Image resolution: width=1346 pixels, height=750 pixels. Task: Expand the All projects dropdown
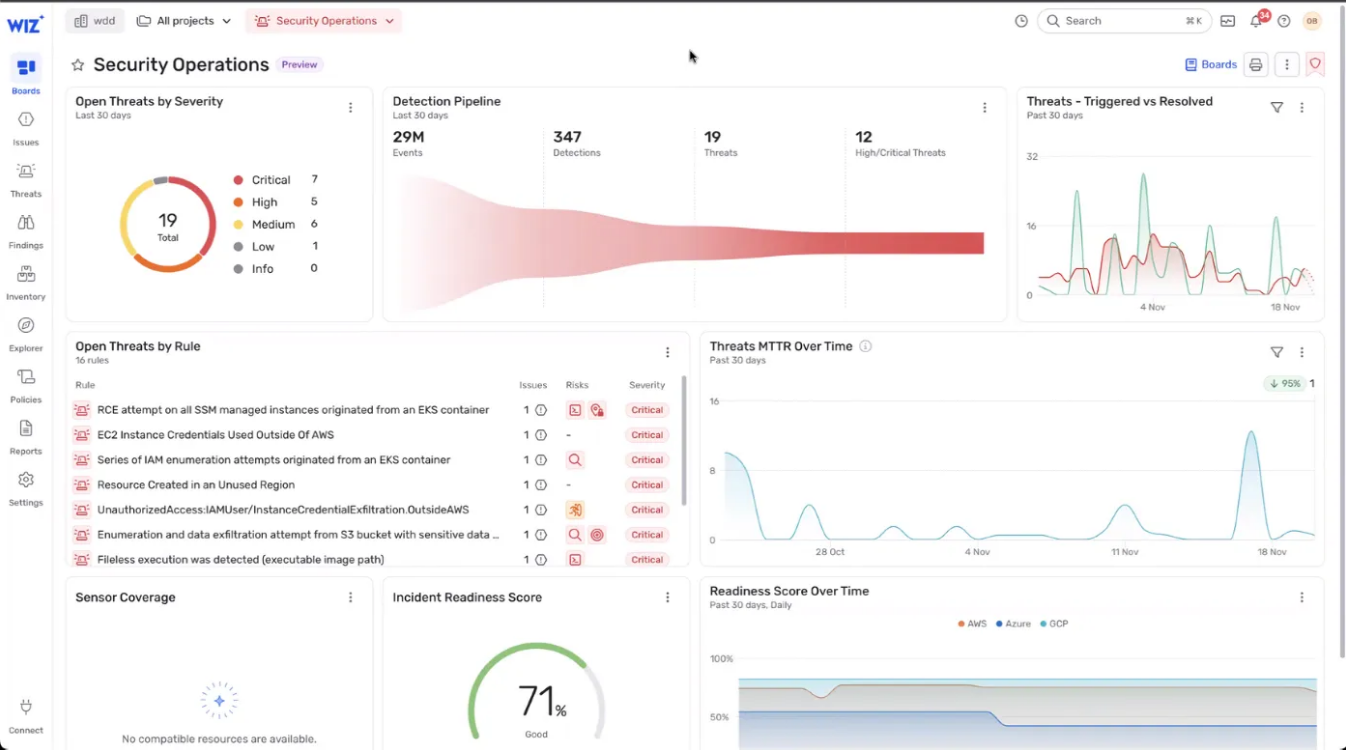(184, 21)
